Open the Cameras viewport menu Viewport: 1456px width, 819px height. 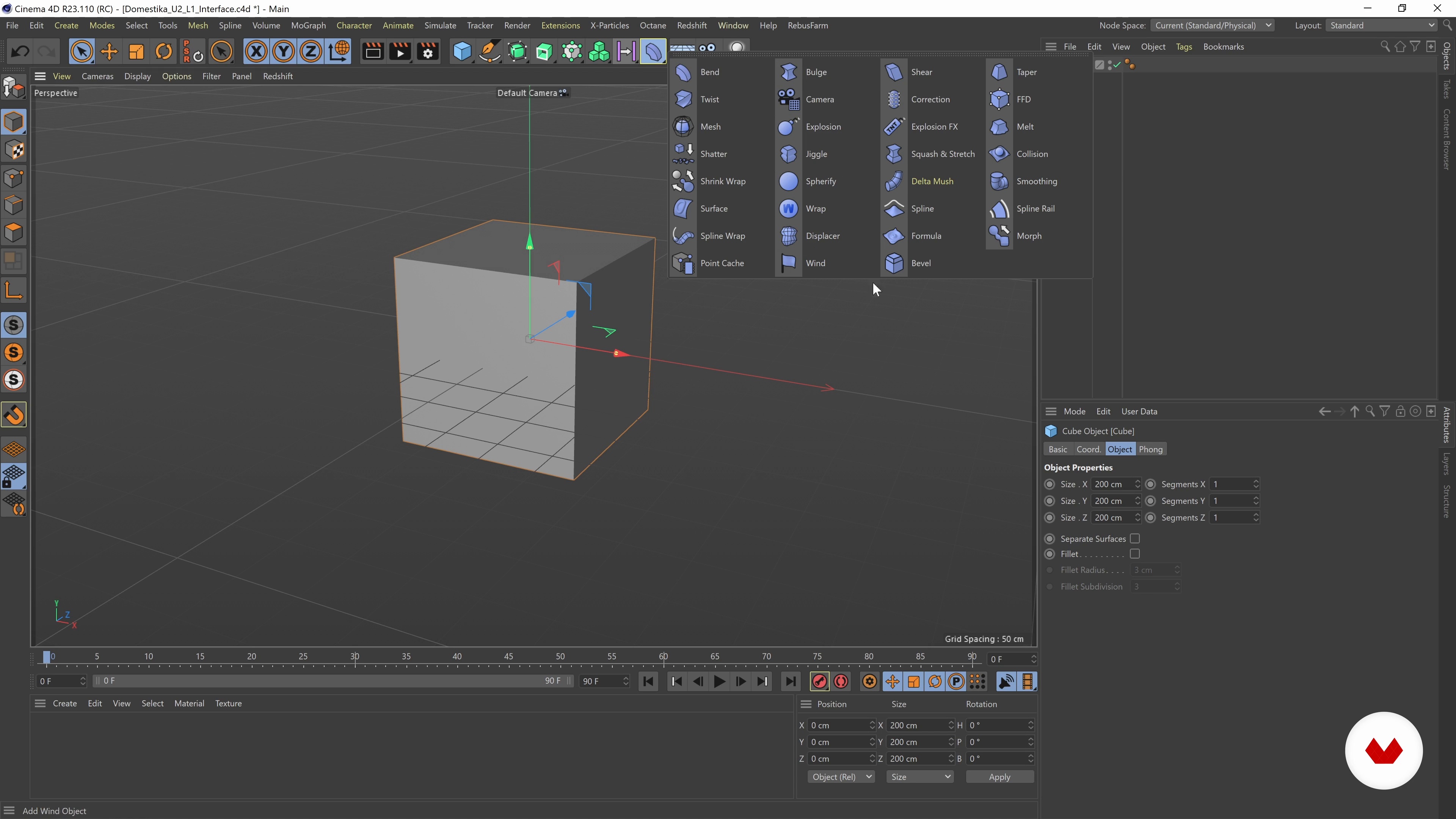[97, 76]
